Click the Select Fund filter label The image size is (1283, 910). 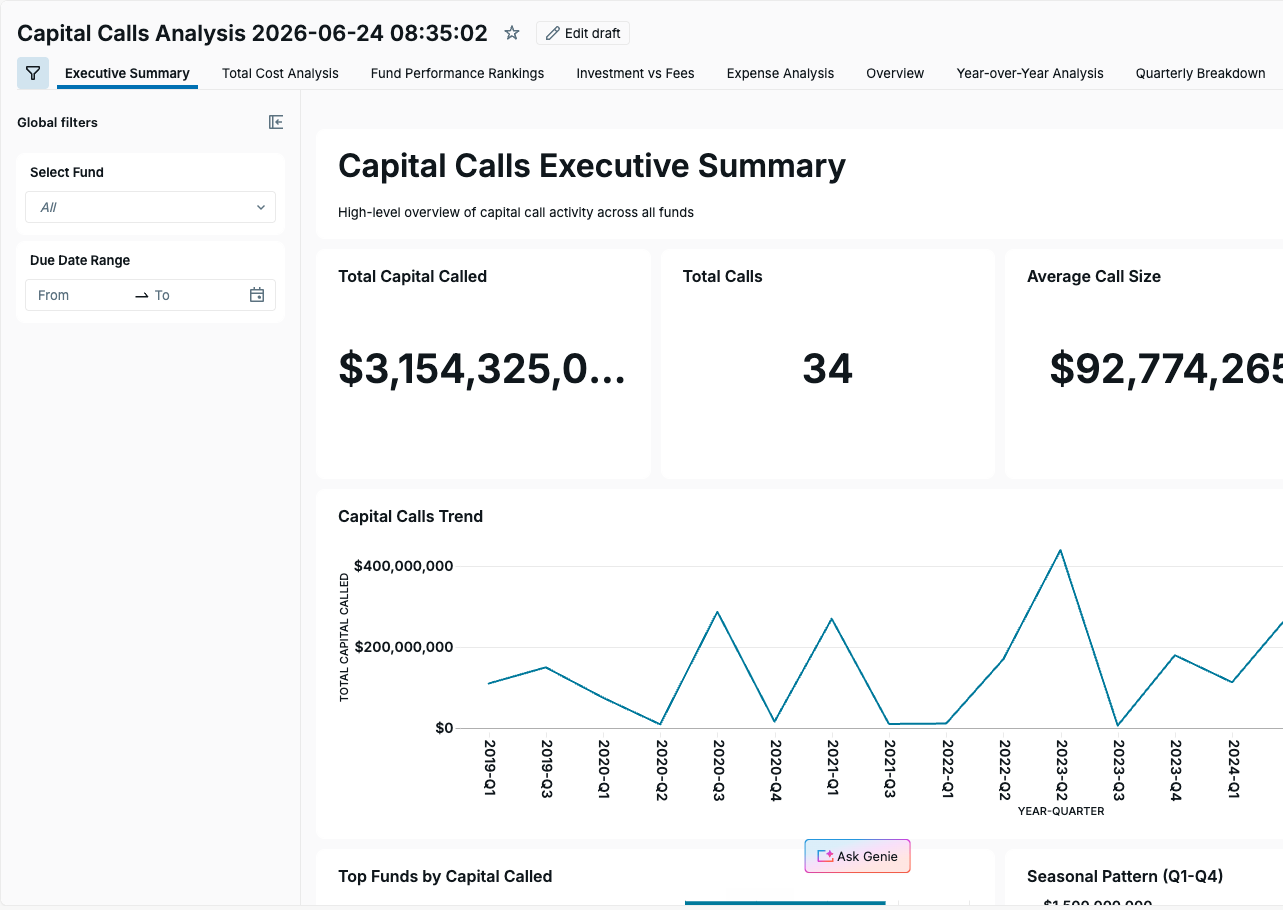point(67,172)
